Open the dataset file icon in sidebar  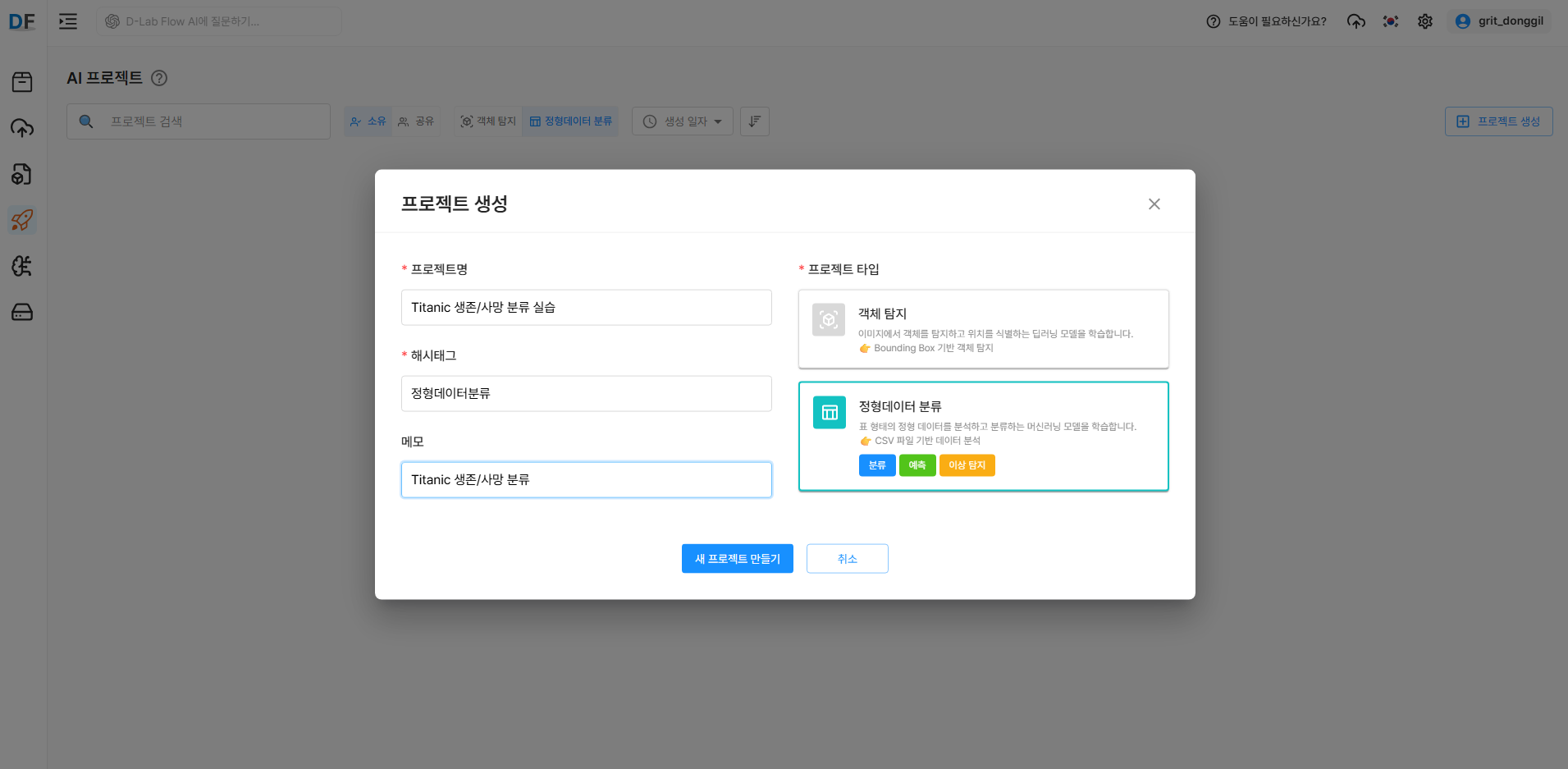[x=22, y=174]
